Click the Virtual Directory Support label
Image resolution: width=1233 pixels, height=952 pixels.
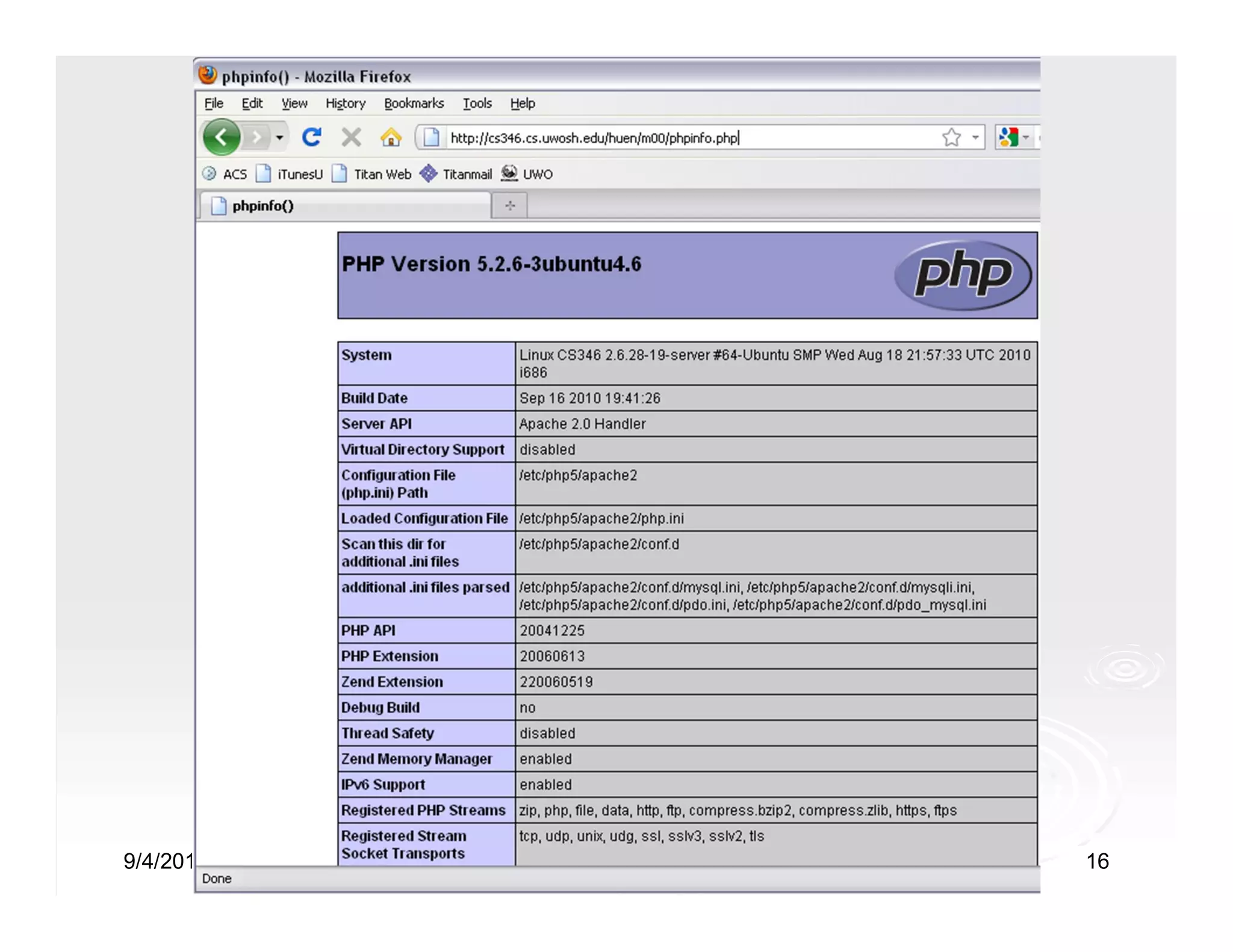pos(423,450)
